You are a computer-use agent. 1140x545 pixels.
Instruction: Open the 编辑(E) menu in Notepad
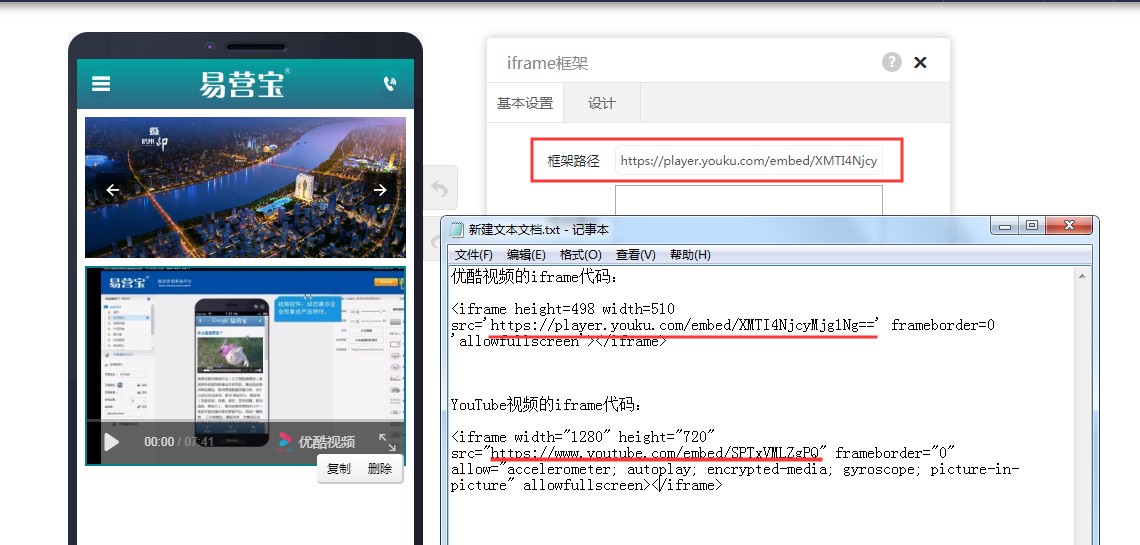pyautogui.click(x=526, y=255)
